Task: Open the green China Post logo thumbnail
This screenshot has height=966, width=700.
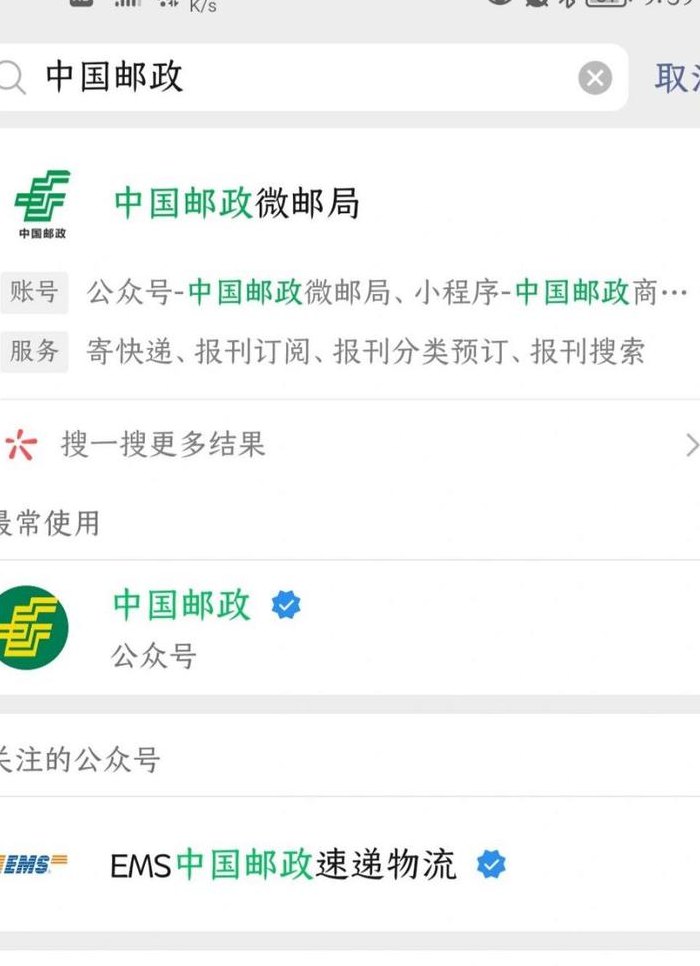Action: [x=42, y=204]
